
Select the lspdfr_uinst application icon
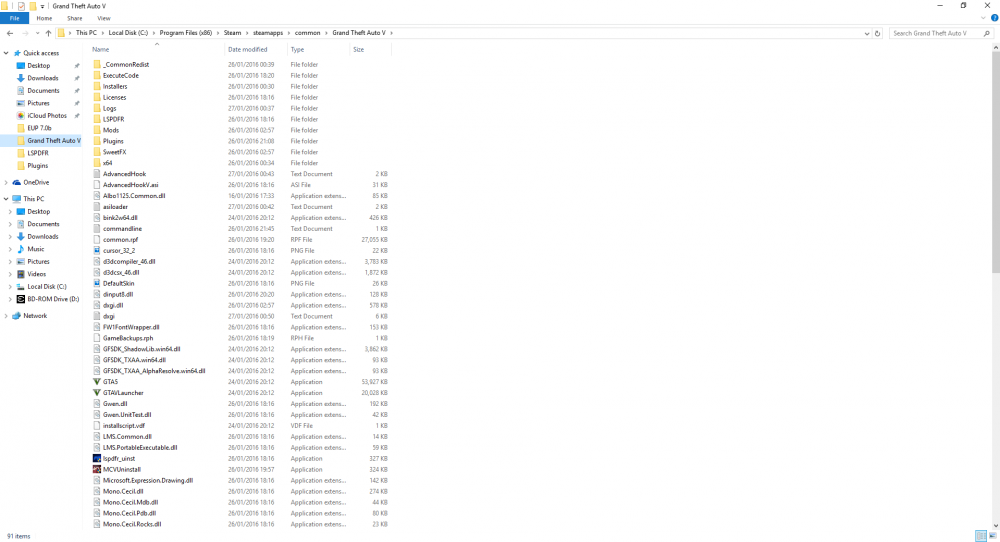coord(97,458)
